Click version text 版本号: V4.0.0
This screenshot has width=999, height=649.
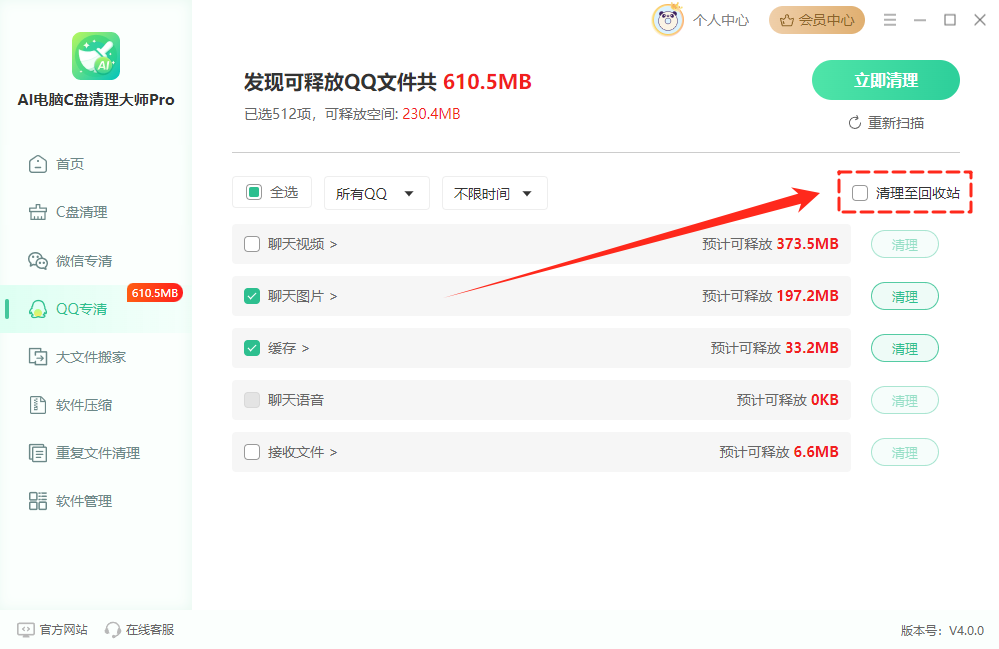click(942, 631)
